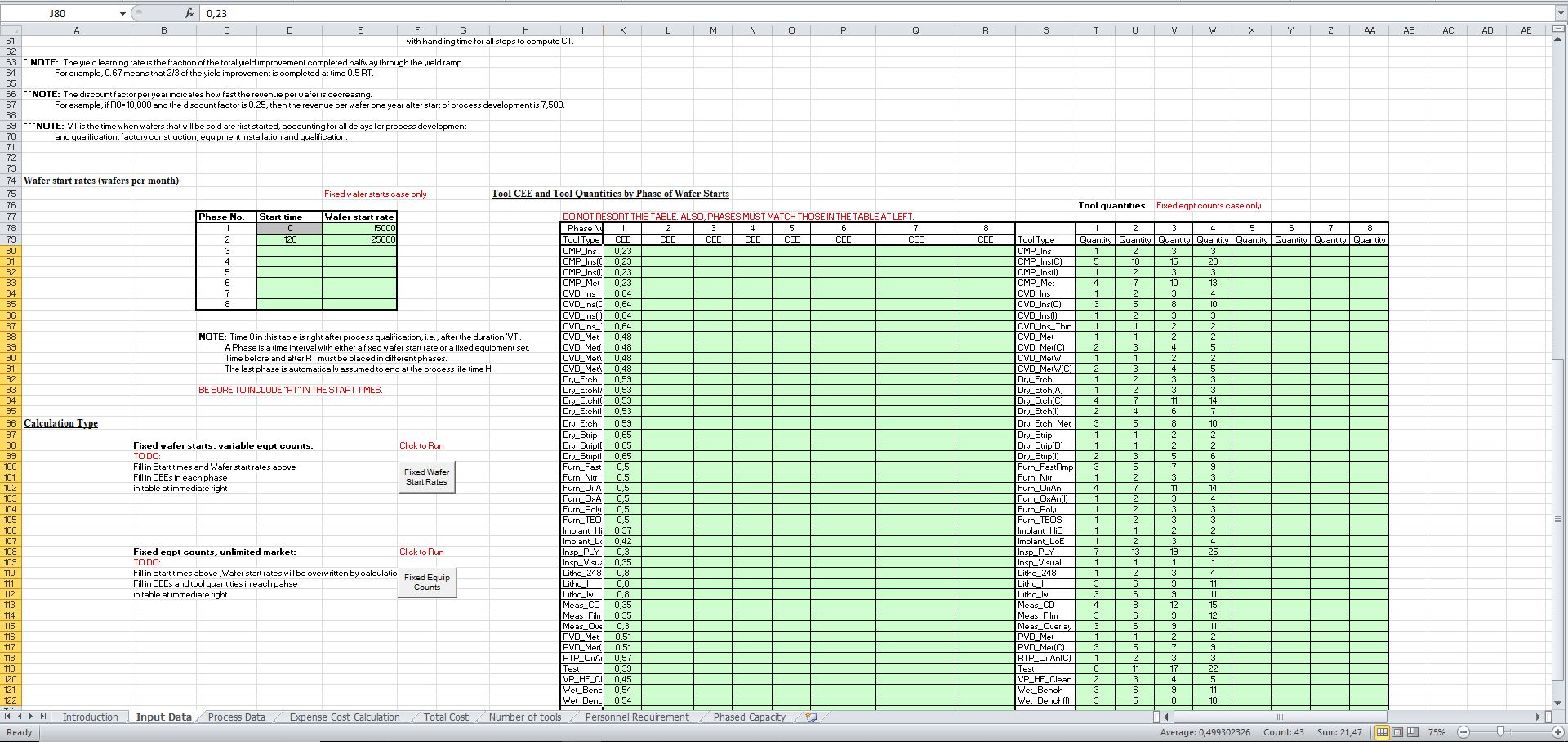
Task: Select the Implant_LoE tool type cell
Action: (1045, 541)
